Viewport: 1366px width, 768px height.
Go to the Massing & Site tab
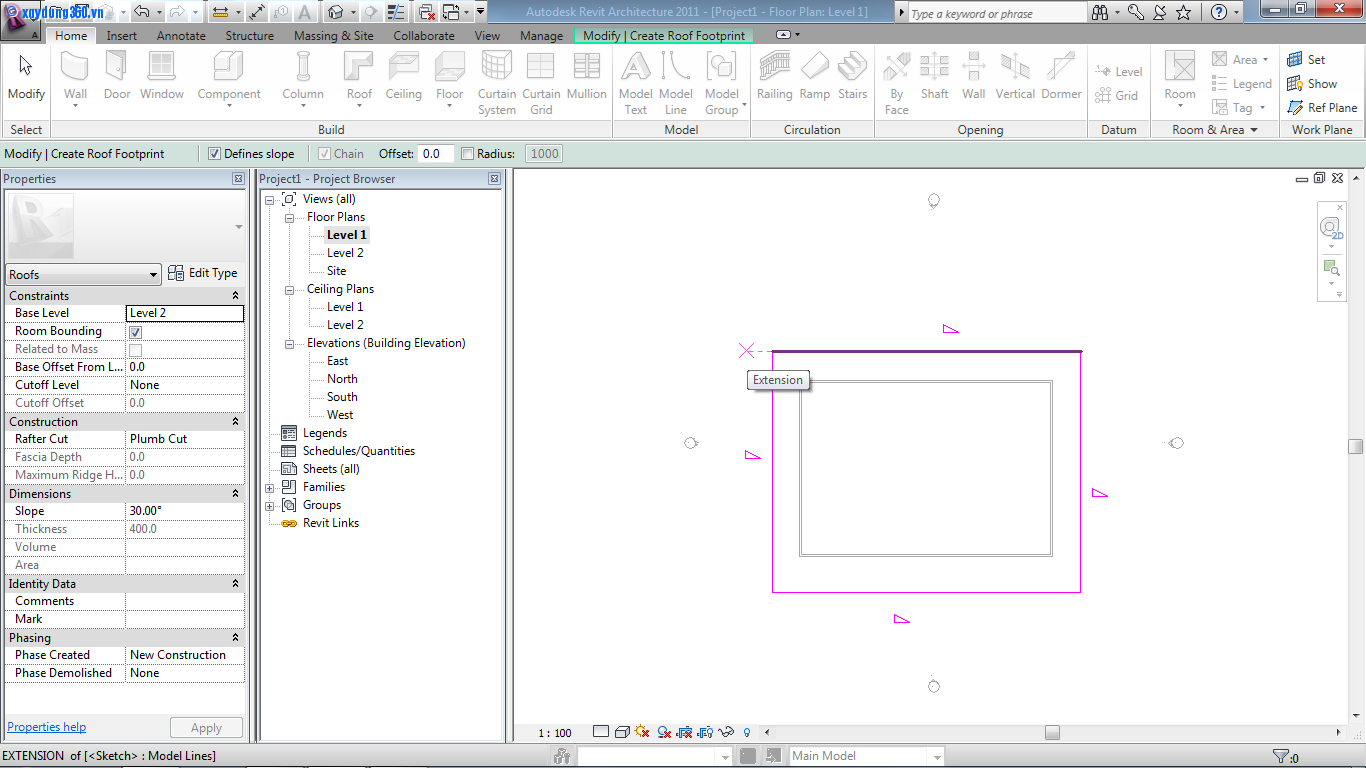[x=334, y=35]
